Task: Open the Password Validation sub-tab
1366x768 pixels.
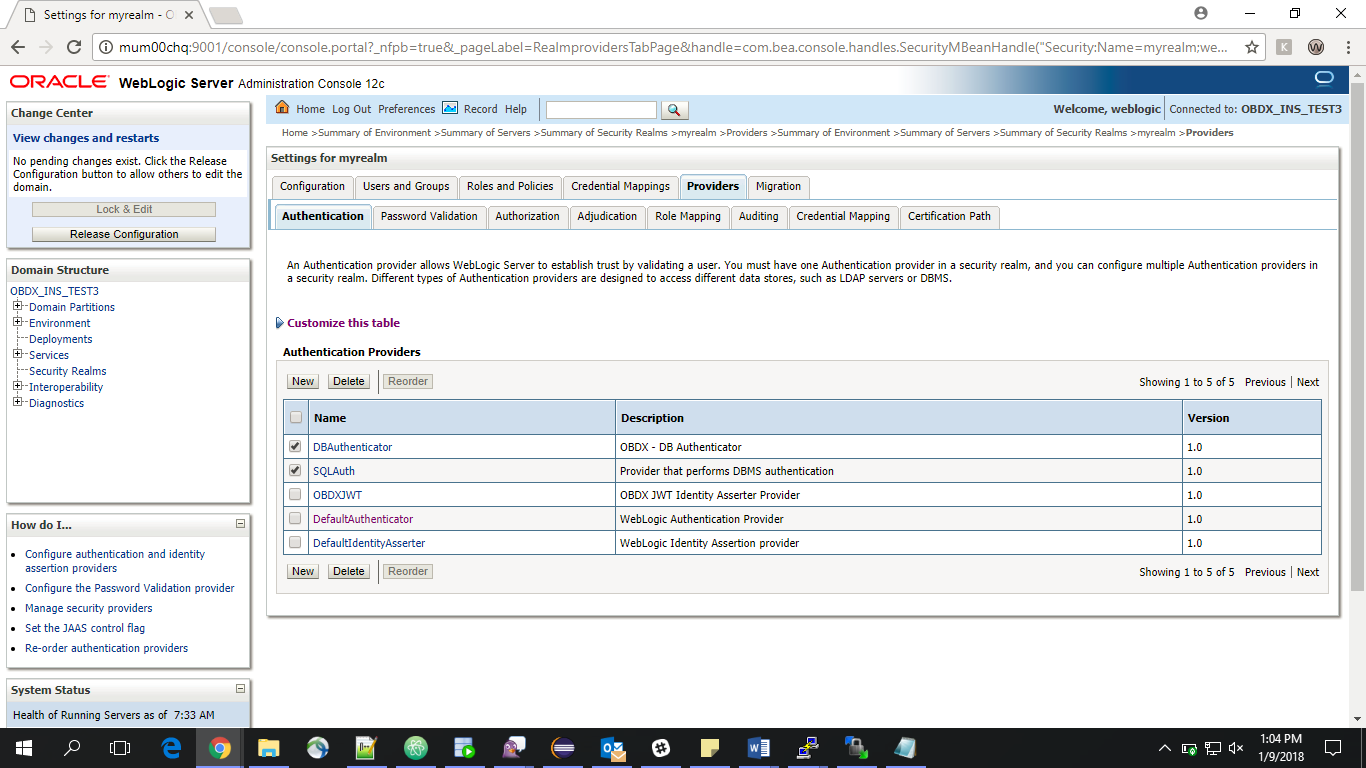Action: pyautogui.click(x=430, y=216)
